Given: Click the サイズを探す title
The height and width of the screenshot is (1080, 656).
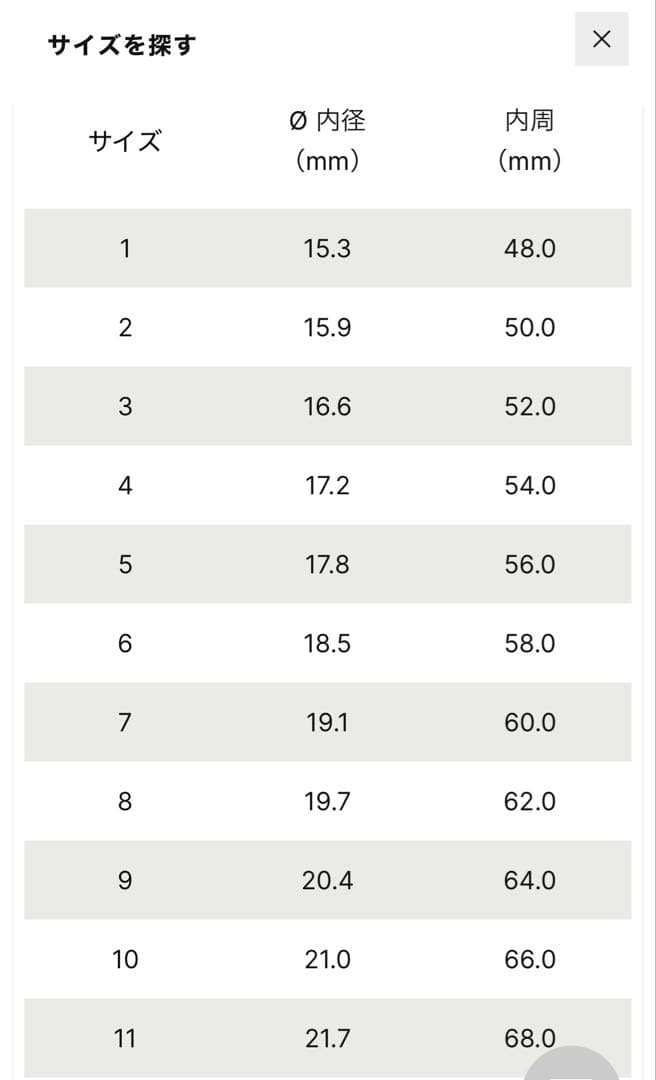Looking at the screenshot, I should 122,45.
